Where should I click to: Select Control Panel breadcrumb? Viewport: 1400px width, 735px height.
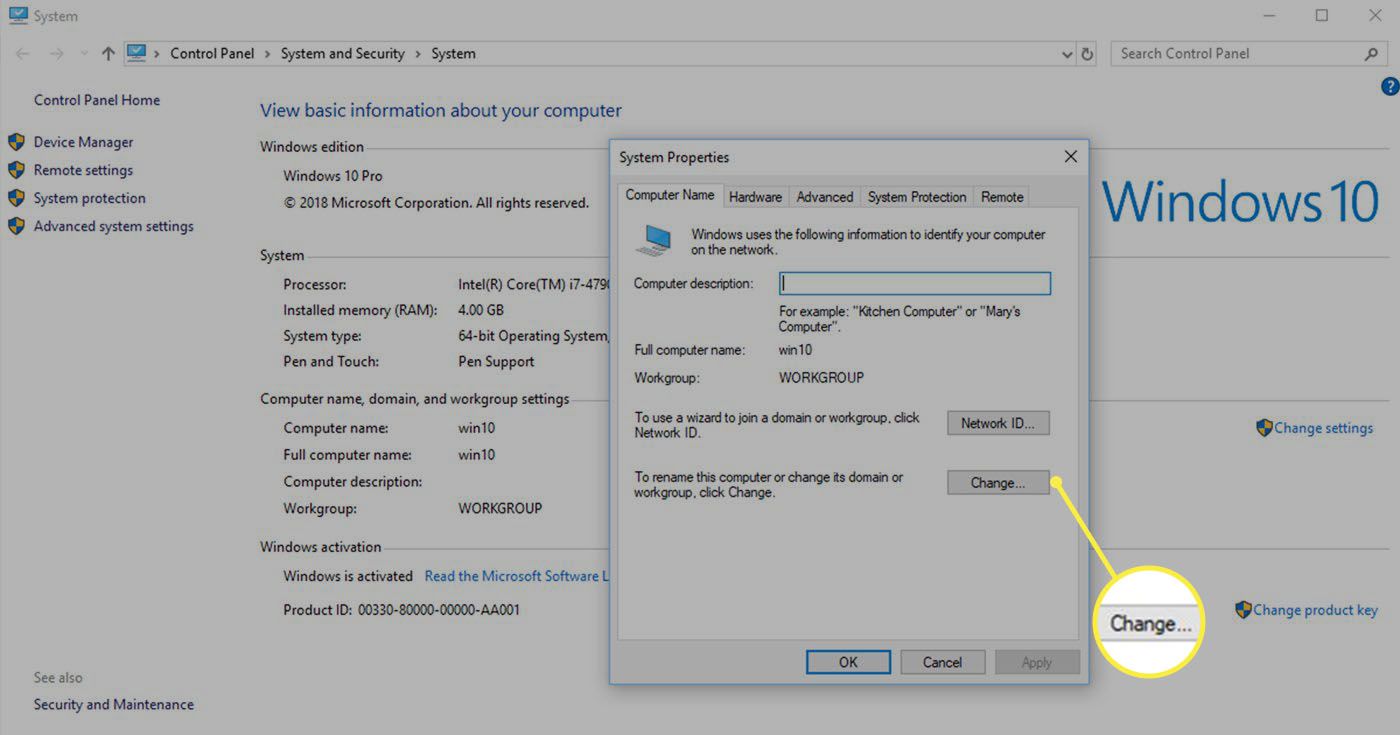212,54
